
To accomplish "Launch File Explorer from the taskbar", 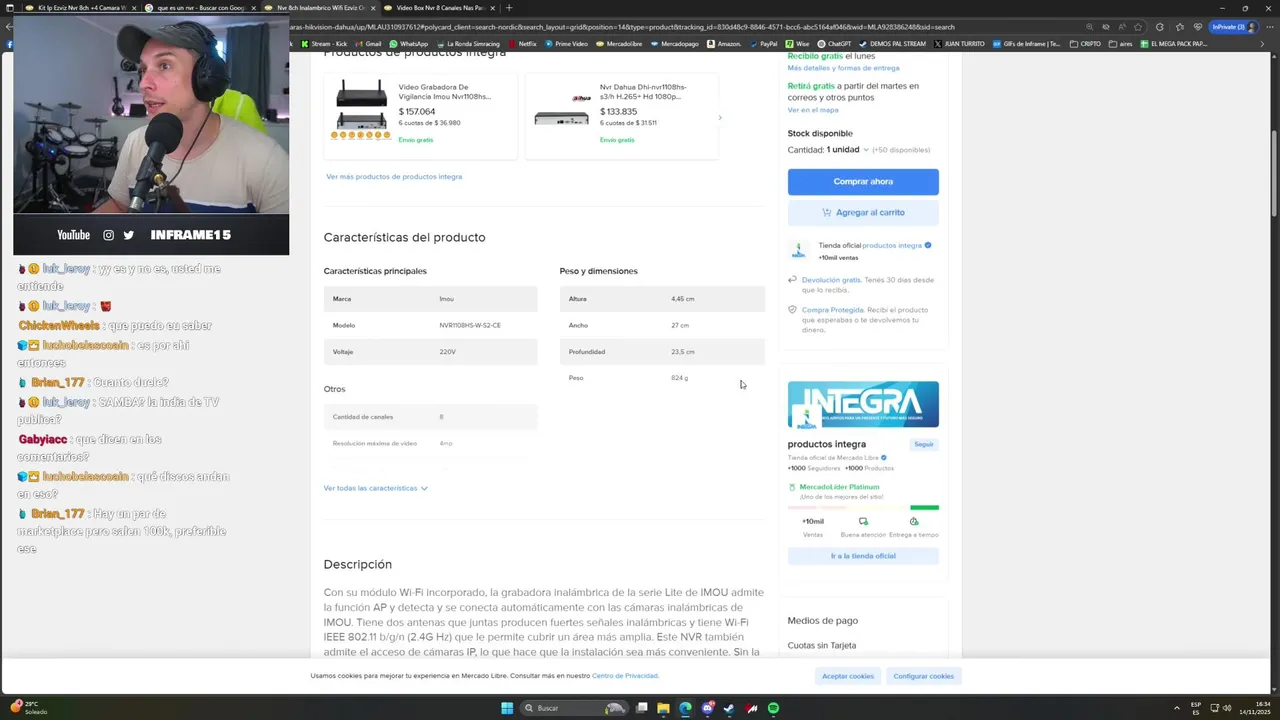I will [663, 708].
